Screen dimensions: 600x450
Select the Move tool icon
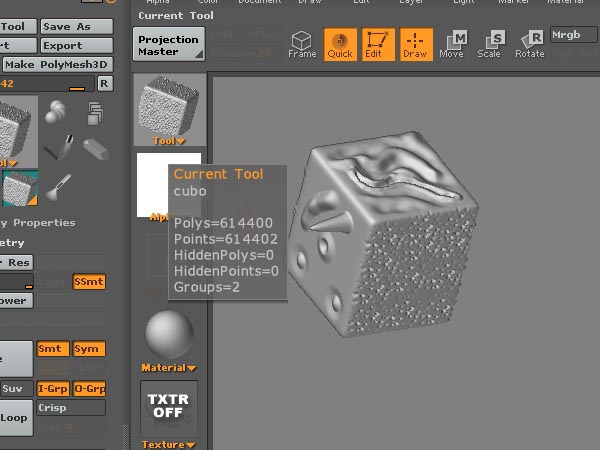452,44
